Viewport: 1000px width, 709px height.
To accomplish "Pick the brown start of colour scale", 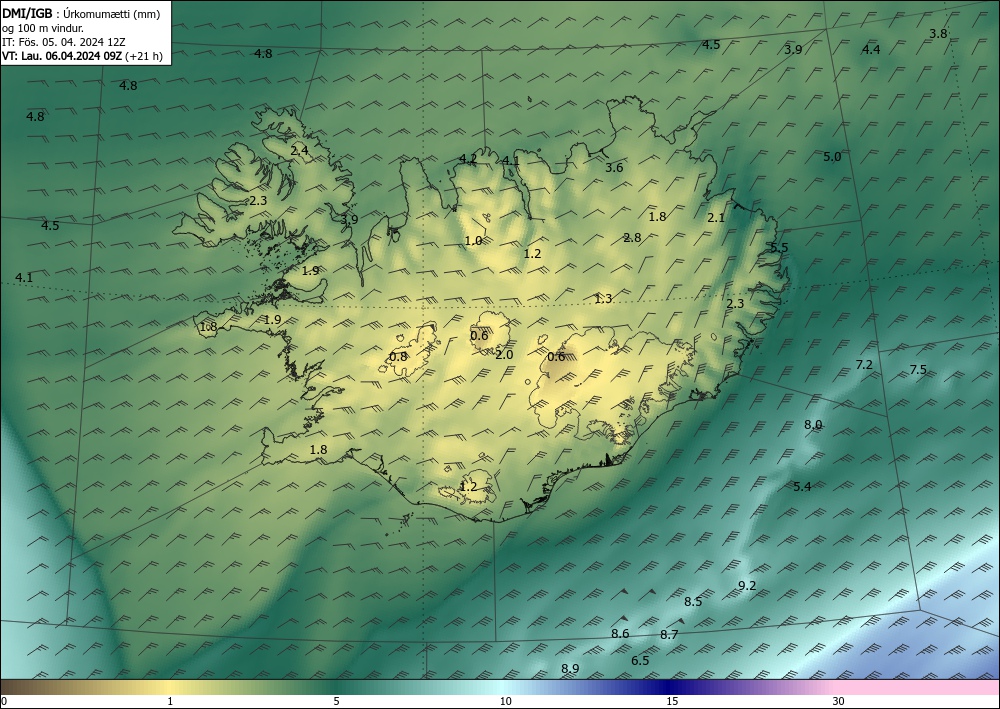I will [x=26, y=687].
